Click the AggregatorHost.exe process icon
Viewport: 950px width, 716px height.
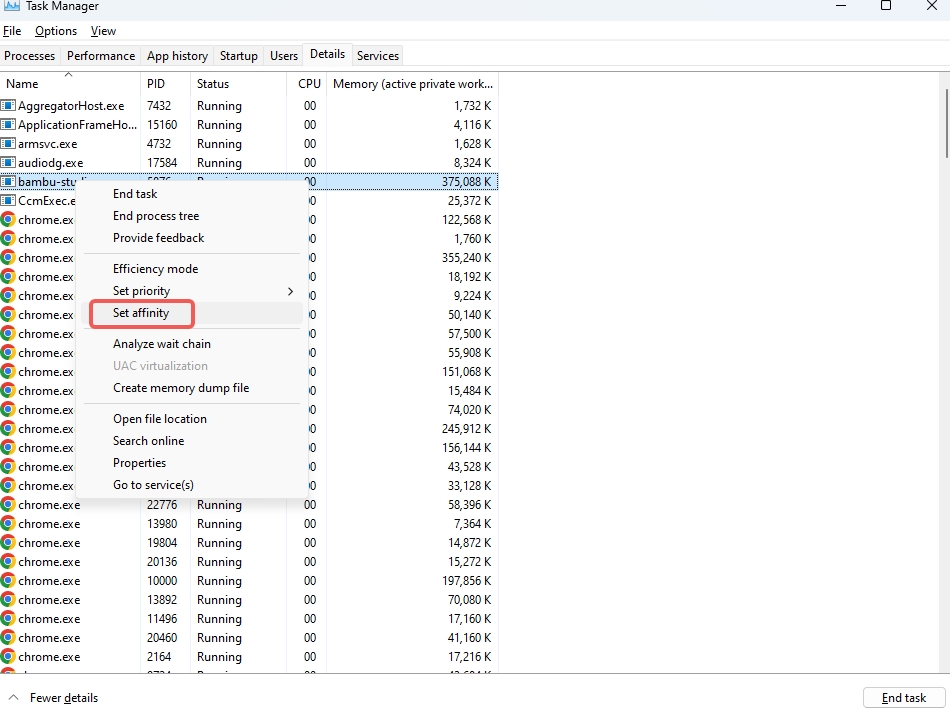(x=8, y=106)
